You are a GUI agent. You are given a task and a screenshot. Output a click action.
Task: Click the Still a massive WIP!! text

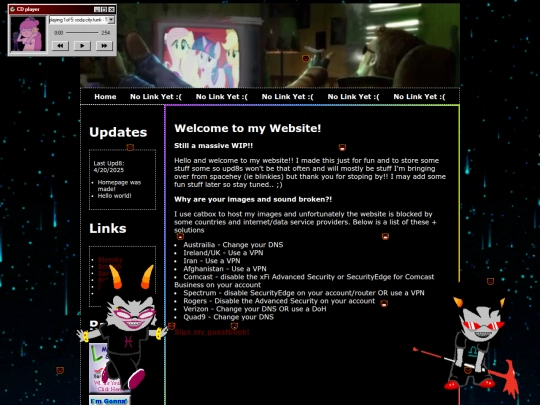click(x=214, y=146)
